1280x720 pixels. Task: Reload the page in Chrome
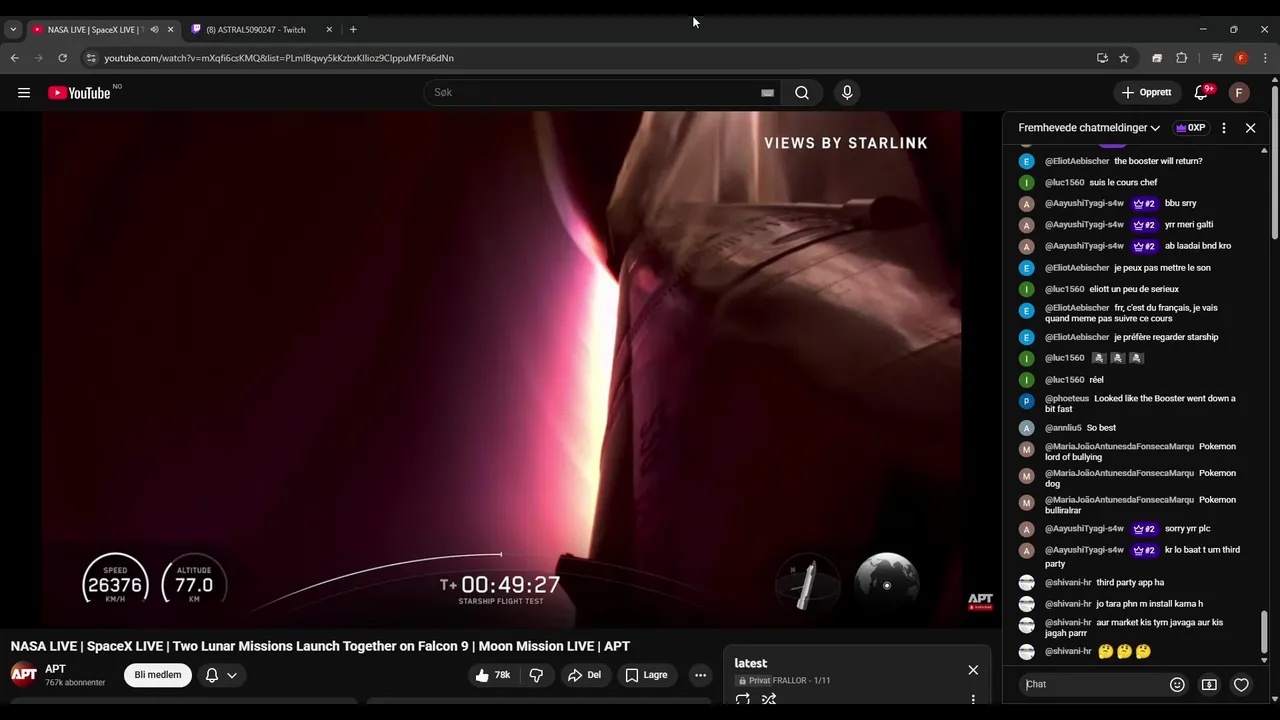point(62,58)
